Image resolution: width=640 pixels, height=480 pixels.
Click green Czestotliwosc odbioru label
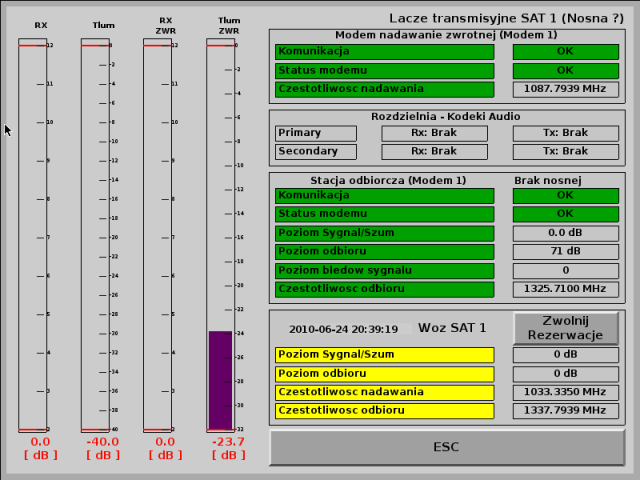[384, 289]
